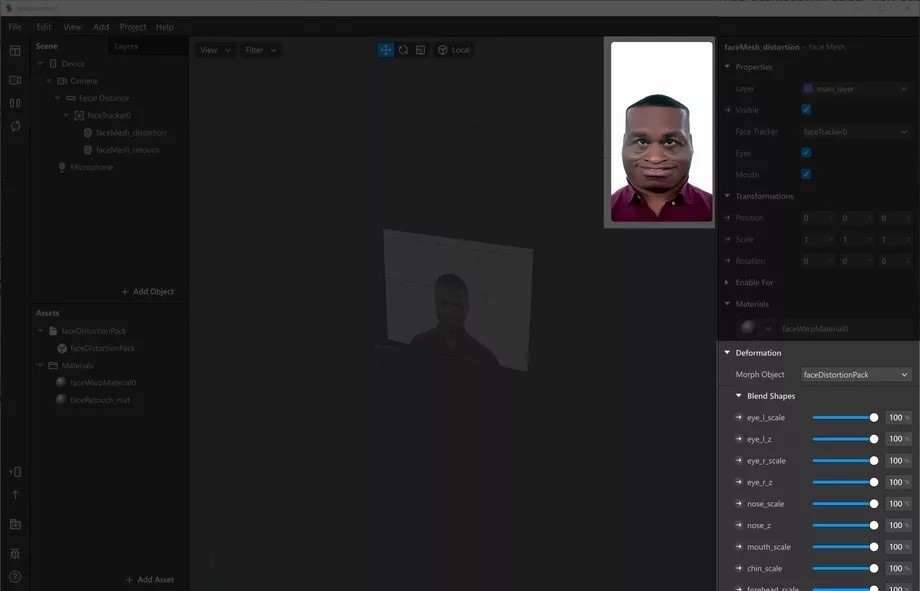Click the faceWarpMaterial0 sphere icon in Assets
The image size is (920, 591).
point(61,382)
